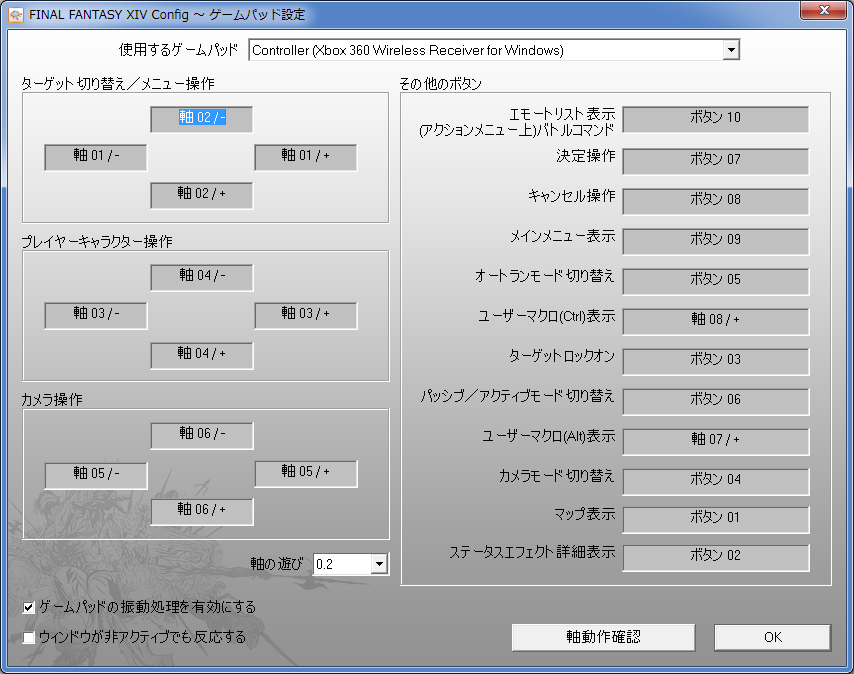
Task: Toggle ゲームパッドの振動処理を有効にする checkbox
Action: point(28,607)
